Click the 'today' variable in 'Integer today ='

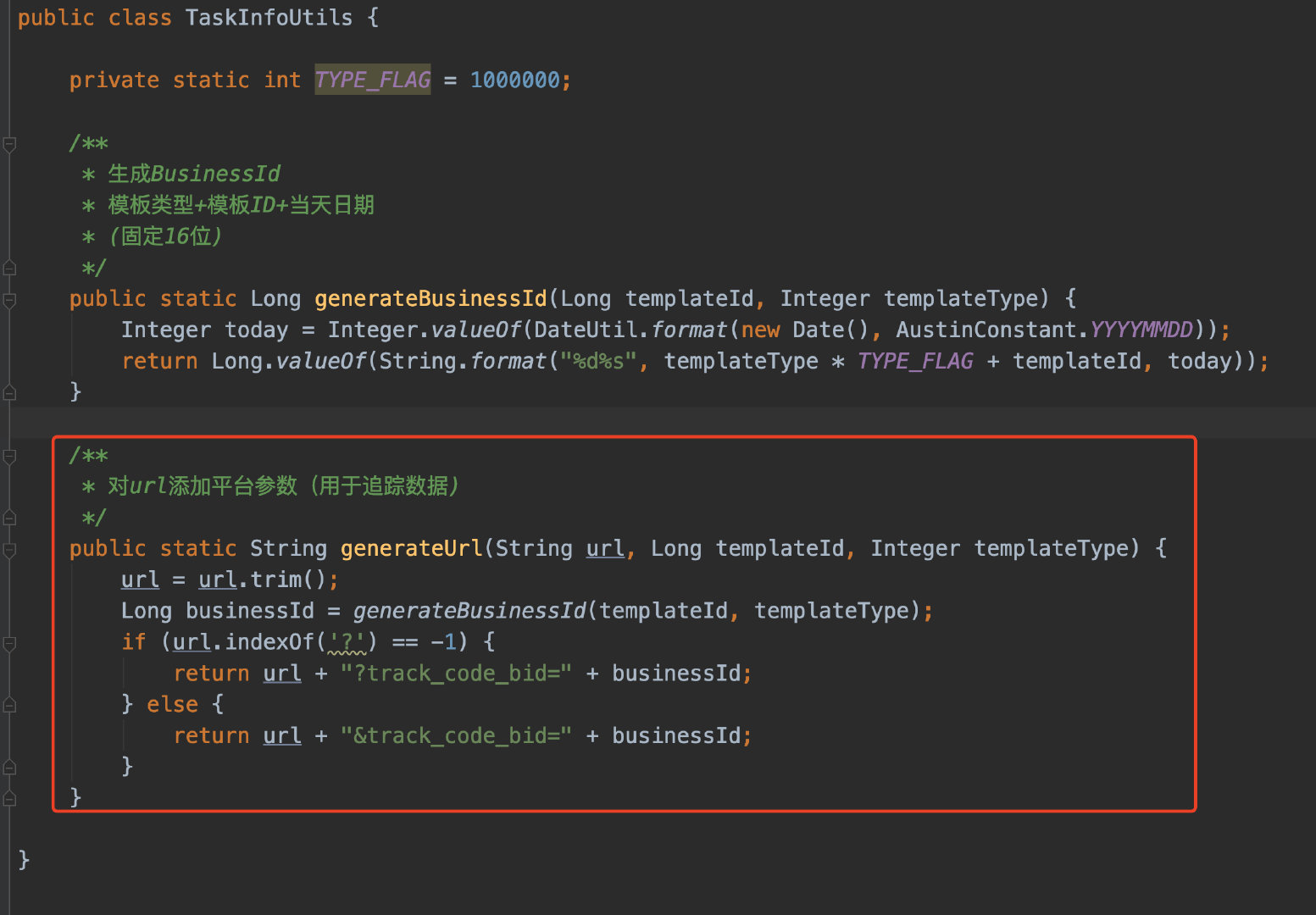pyautogui.click(x=257, y=330)
